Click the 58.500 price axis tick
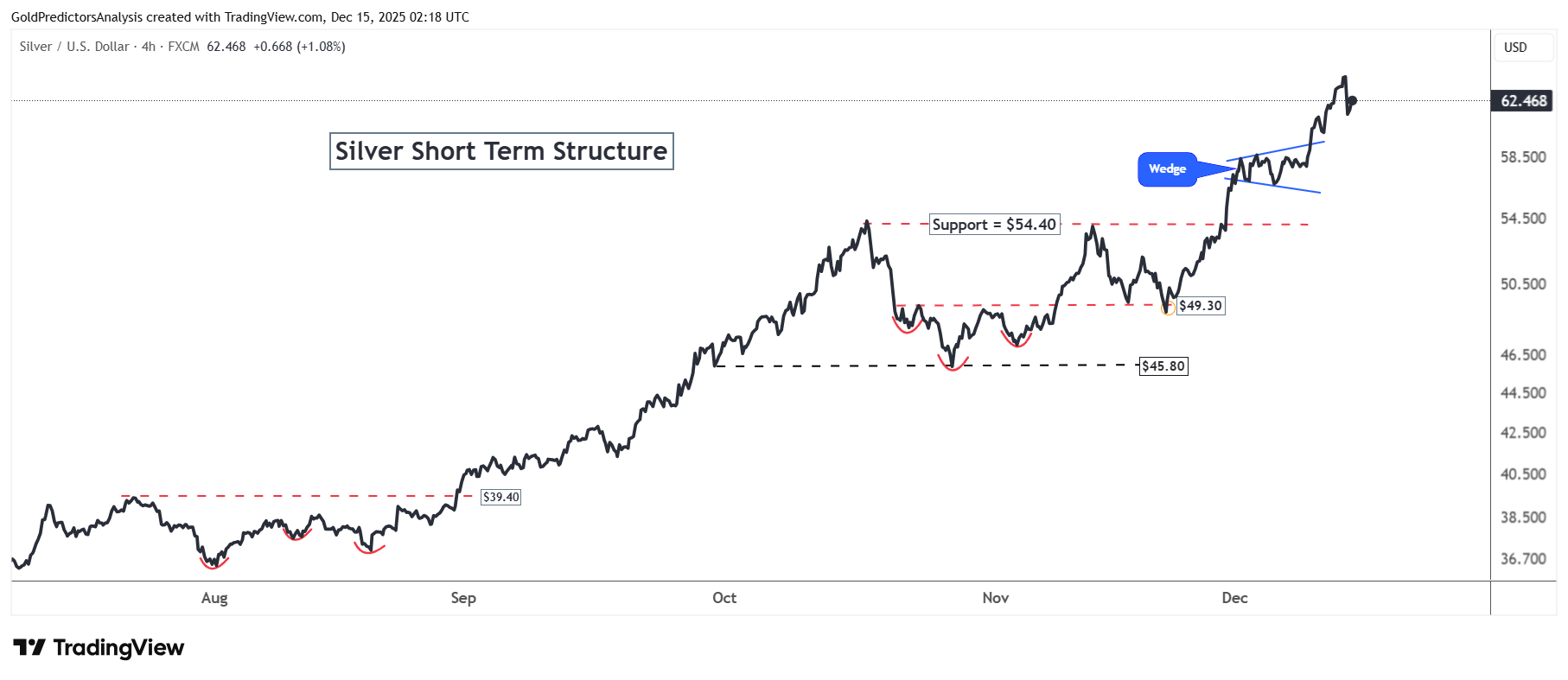Screen dimensions: 1568x680 [x=1523, y=157]
